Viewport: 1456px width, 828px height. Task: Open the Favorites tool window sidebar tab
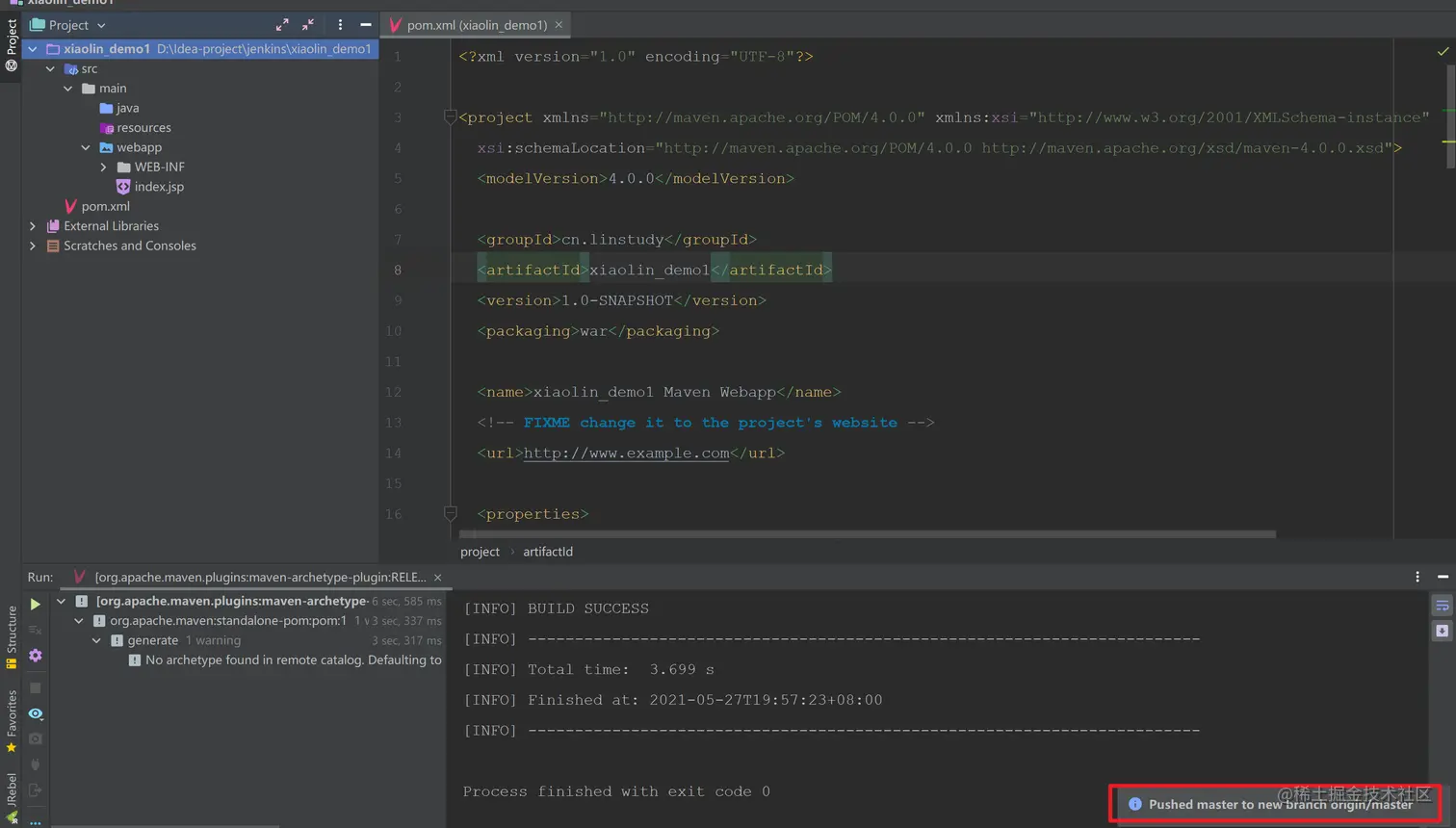tap(11, 721)
